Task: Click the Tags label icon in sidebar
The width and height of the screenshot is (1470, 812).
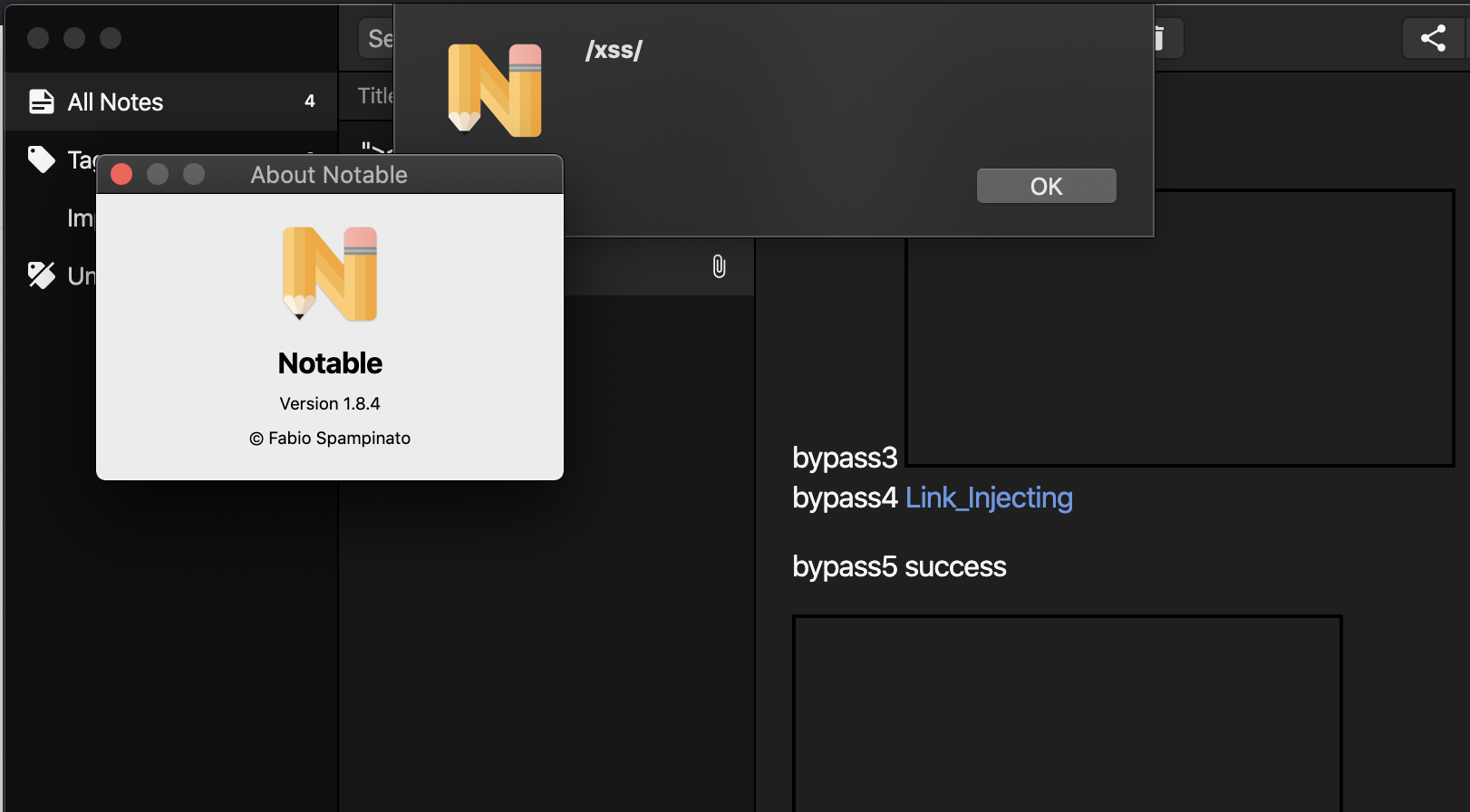Action: pyautogui.click(x=41, y=159)
